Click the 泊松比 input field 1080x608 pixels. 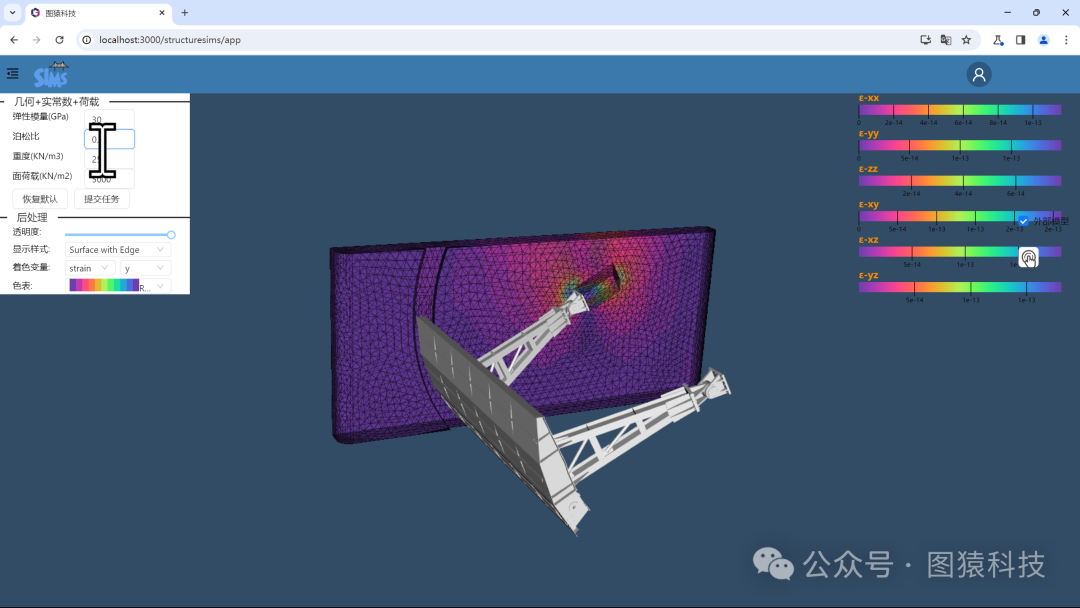[109, 139]
